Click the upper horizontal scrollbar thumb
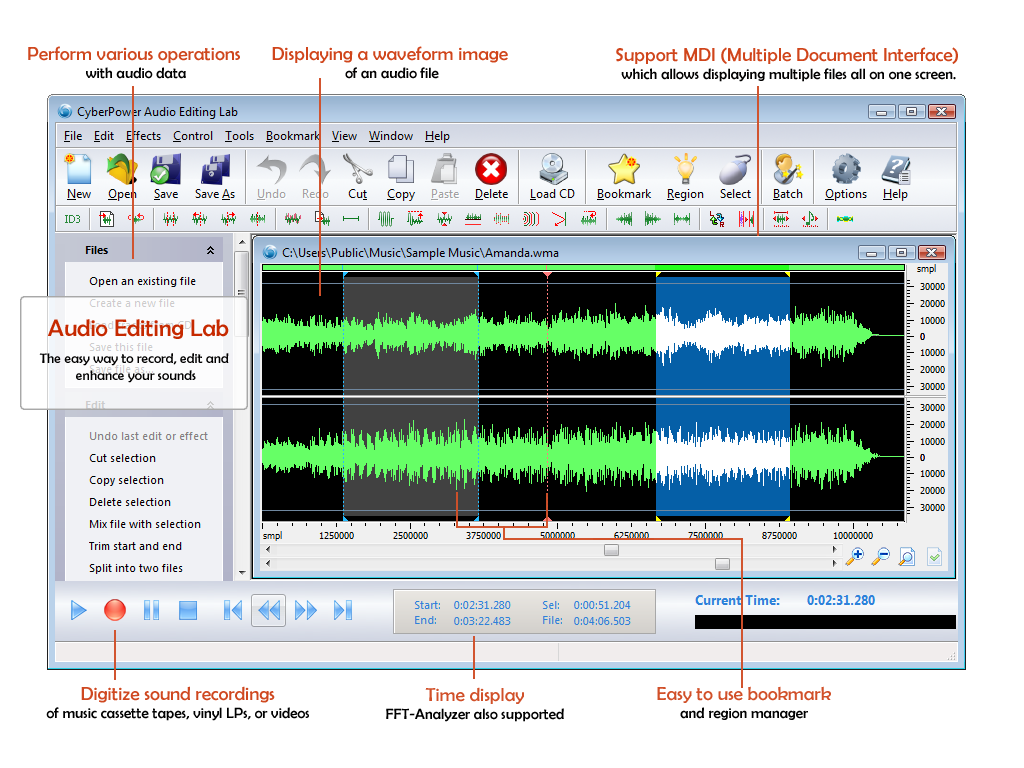1024x768 pixels. click(x=611, y=550)
